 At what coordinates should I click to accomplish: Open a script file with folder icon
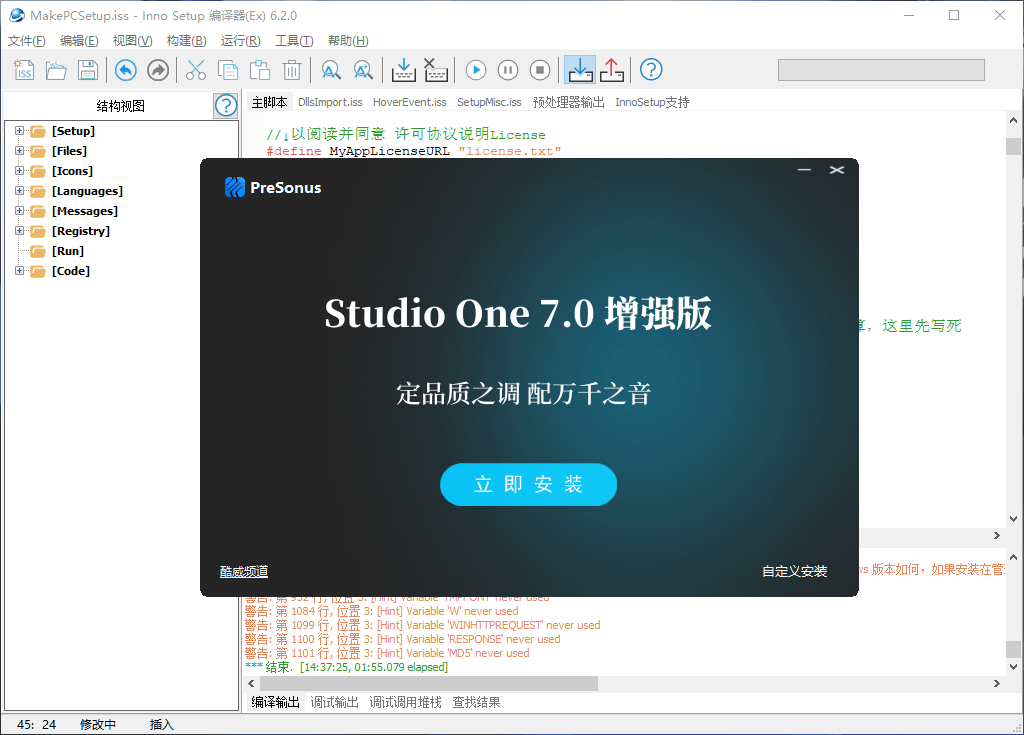pos(56,70)
